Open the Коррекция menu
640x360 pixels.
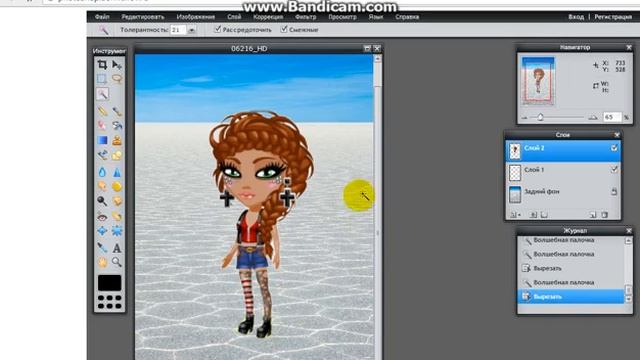click(x=268, y=17)
